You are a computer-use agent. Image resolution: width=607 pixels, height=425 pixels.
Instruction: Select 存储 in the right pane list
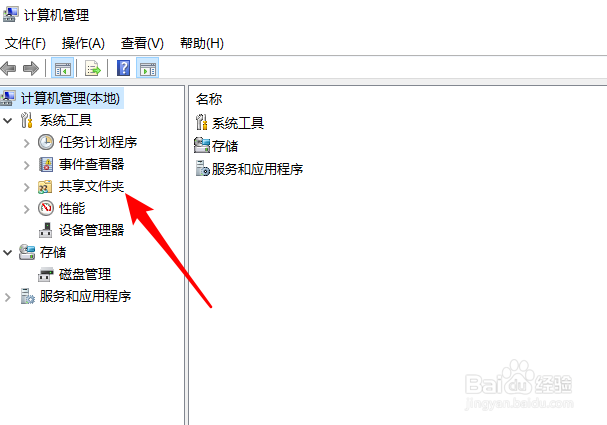coord(225,146)
